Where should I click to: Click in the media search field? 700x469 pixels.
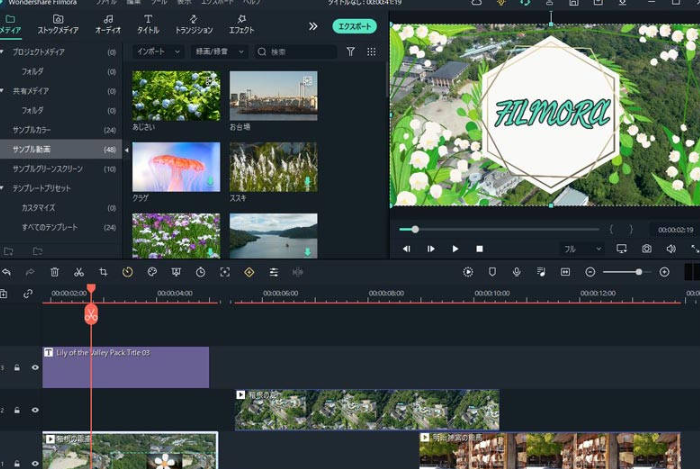point(296,52)
